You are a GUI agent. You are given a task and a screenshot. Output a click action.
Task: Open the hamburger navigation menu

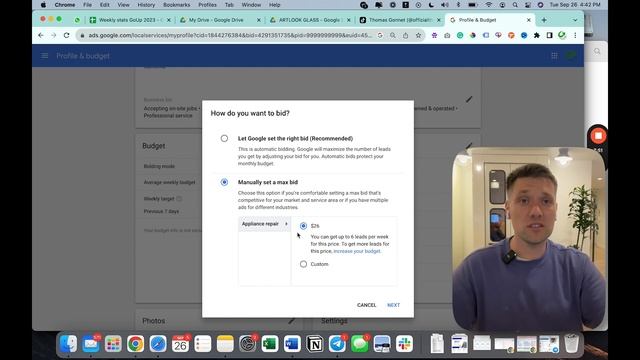[44, 56]
